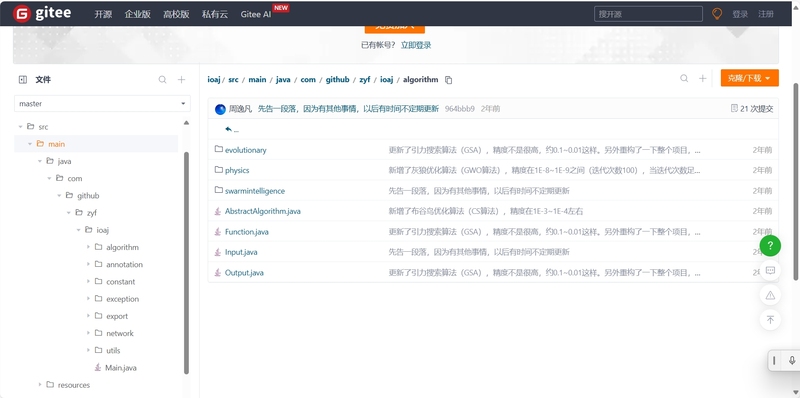Click the author avatar of 周逸凡
Viewport: 800px width, 398px height.
point(220,109)
